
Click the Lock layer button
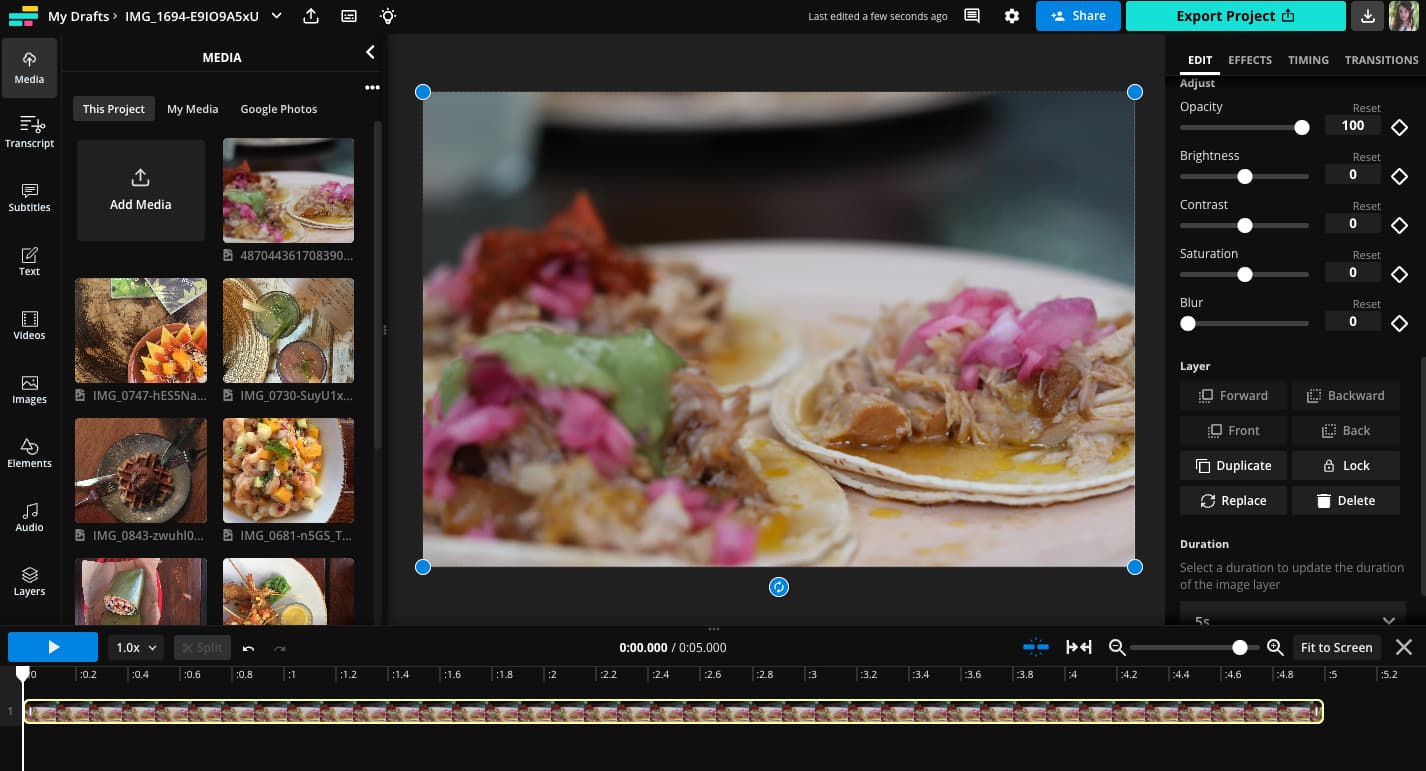(x=1345, y=466)
